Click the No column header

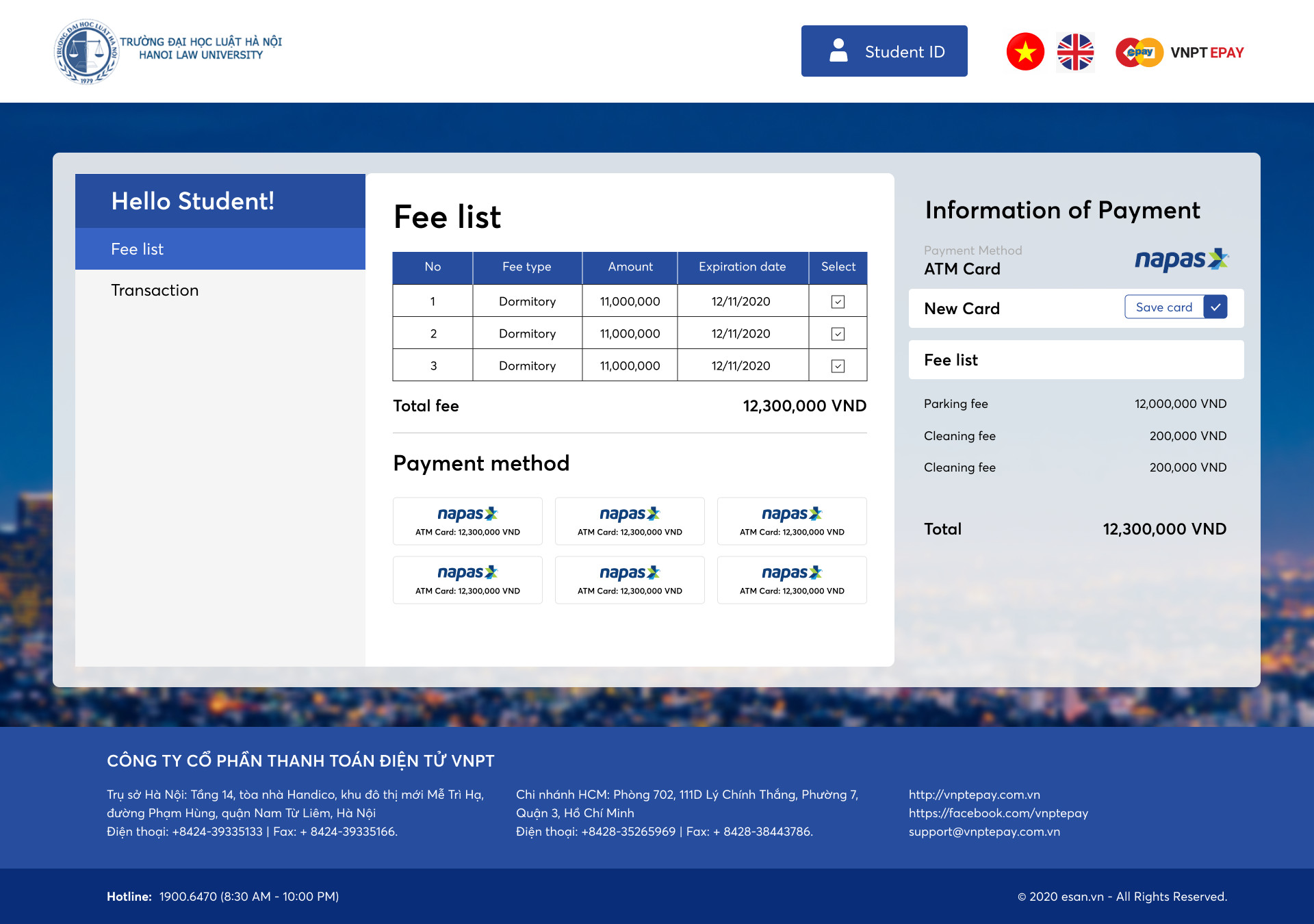pyautogui.click(x=433, y=268)
